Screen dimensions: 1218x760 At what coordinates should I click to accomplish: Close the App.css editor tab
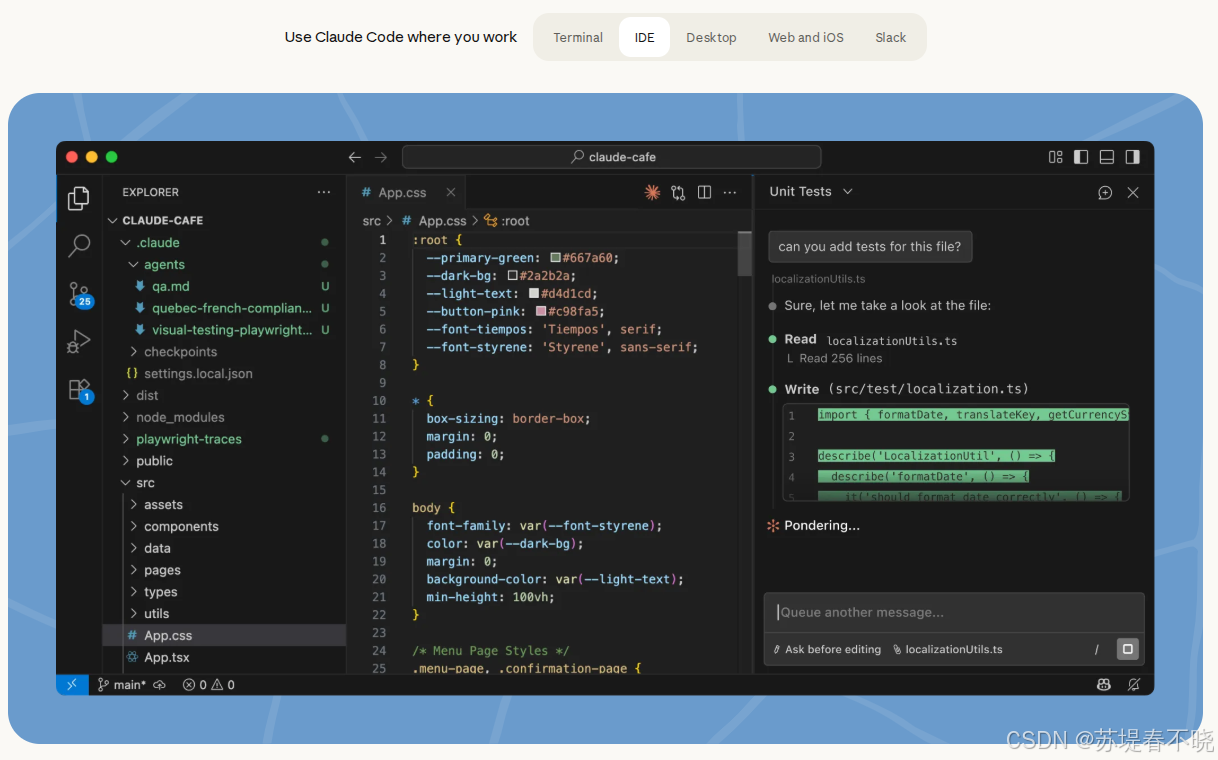click(x=451, y=192)
